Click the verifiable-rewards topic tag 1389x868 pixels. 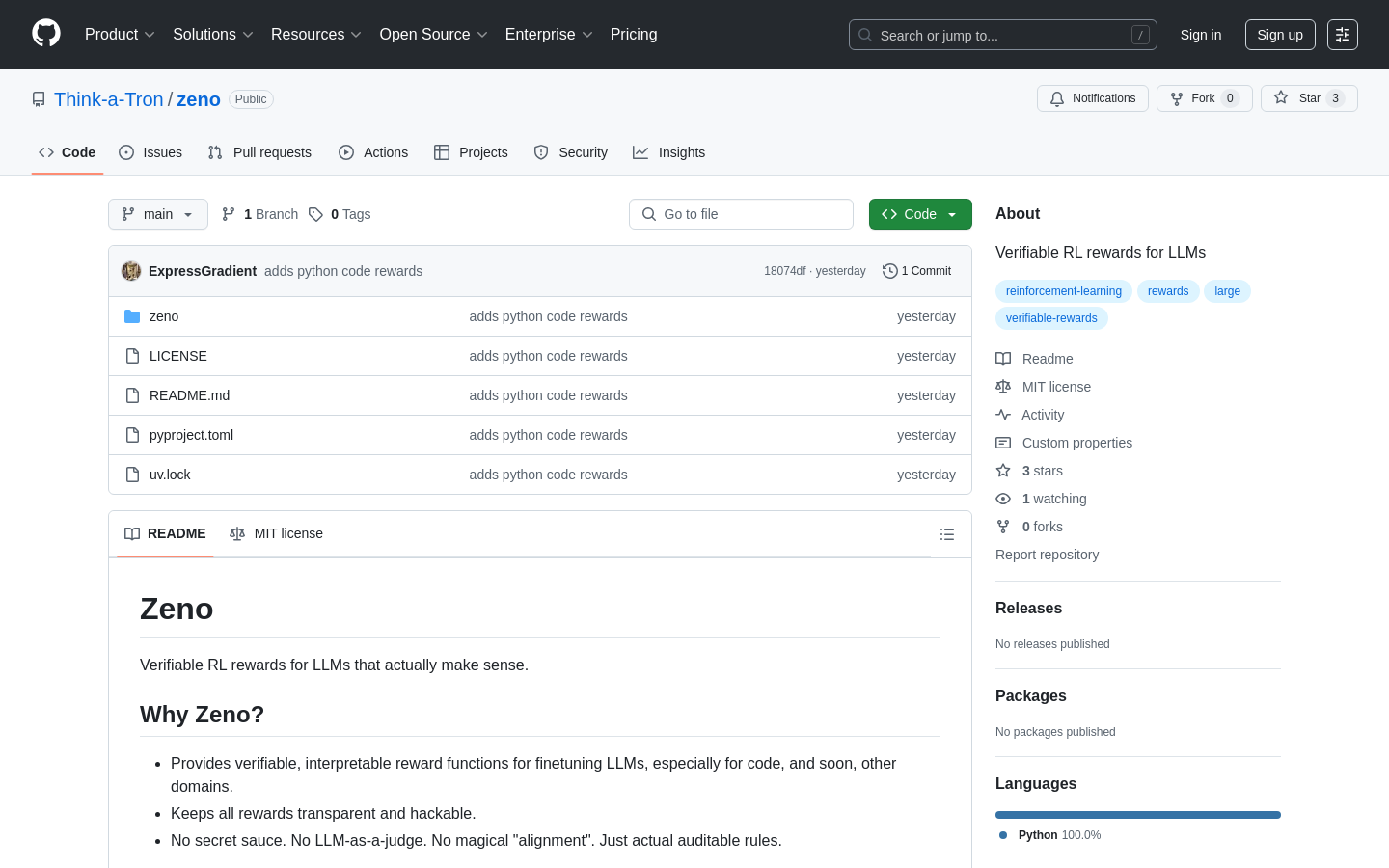coord(1051,318)
